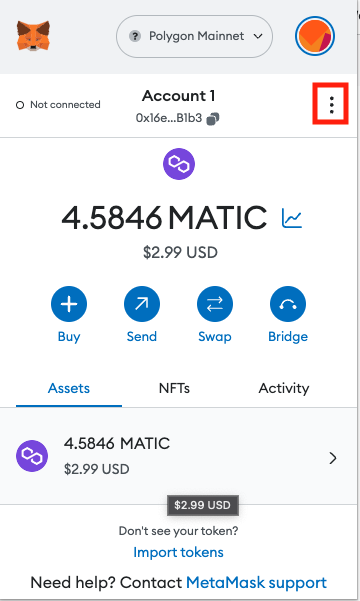Copy the 0x16e...B1b3 address

(x=213, y=118)
